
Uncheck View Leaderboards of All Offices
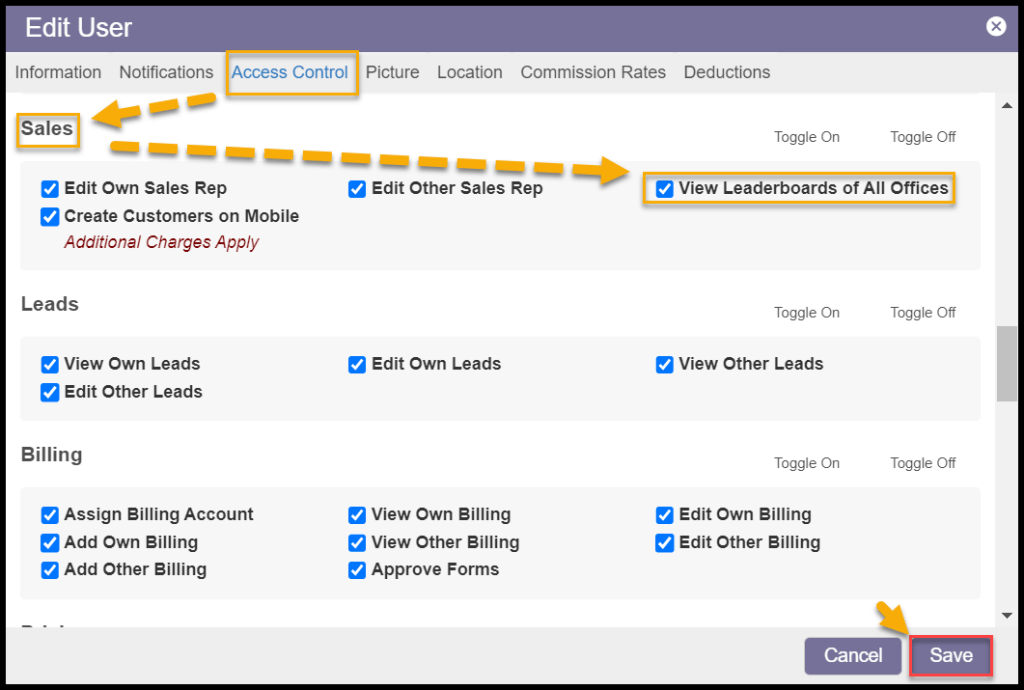click(665, 189)
